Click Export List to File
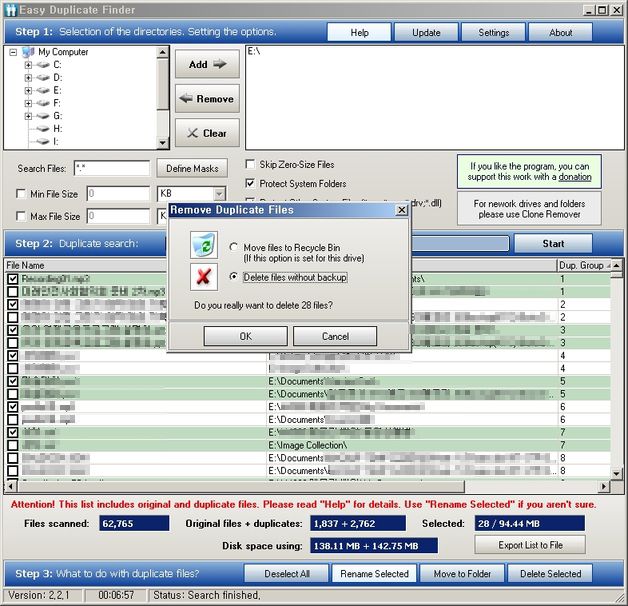Screen dimensions: 628x606 [x=530, y=545]
